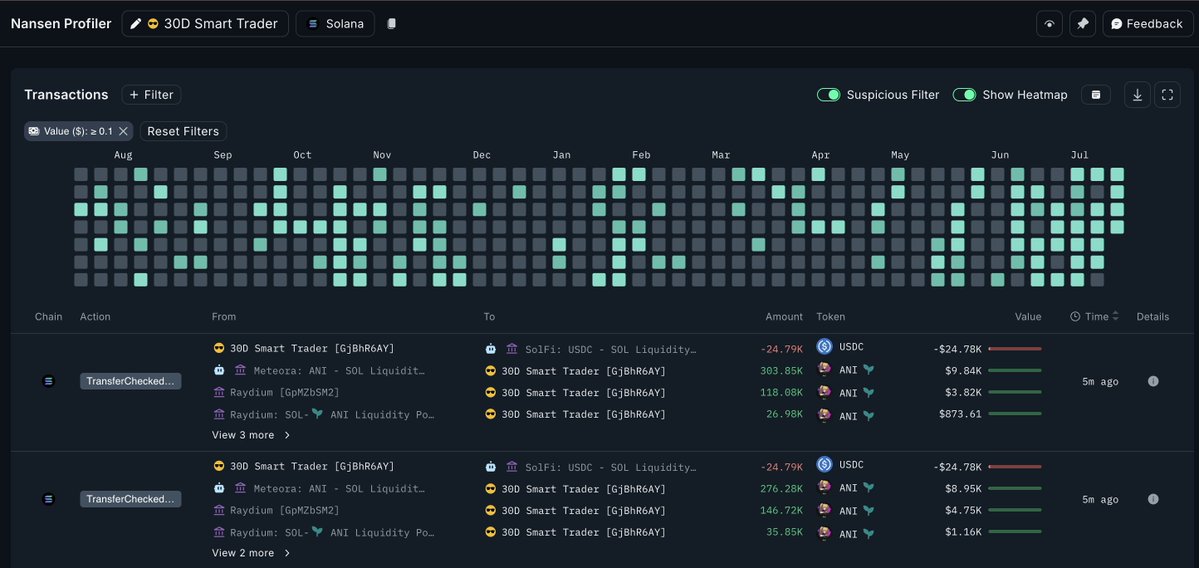The image size is (1199, 568).
Task: Expand the Transactions panel to fullscreen
Action: (x=1167, y=95)
